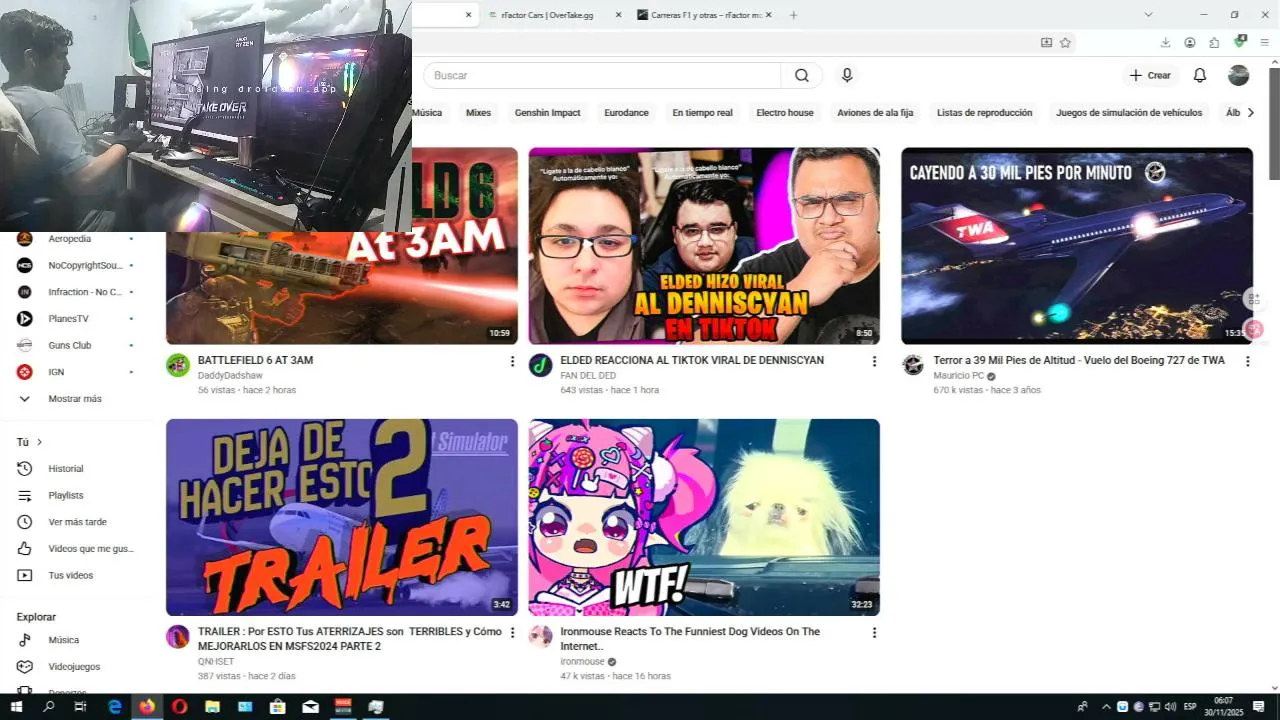
Task: Bookmark this page with the star icon
Action: 1065,42
